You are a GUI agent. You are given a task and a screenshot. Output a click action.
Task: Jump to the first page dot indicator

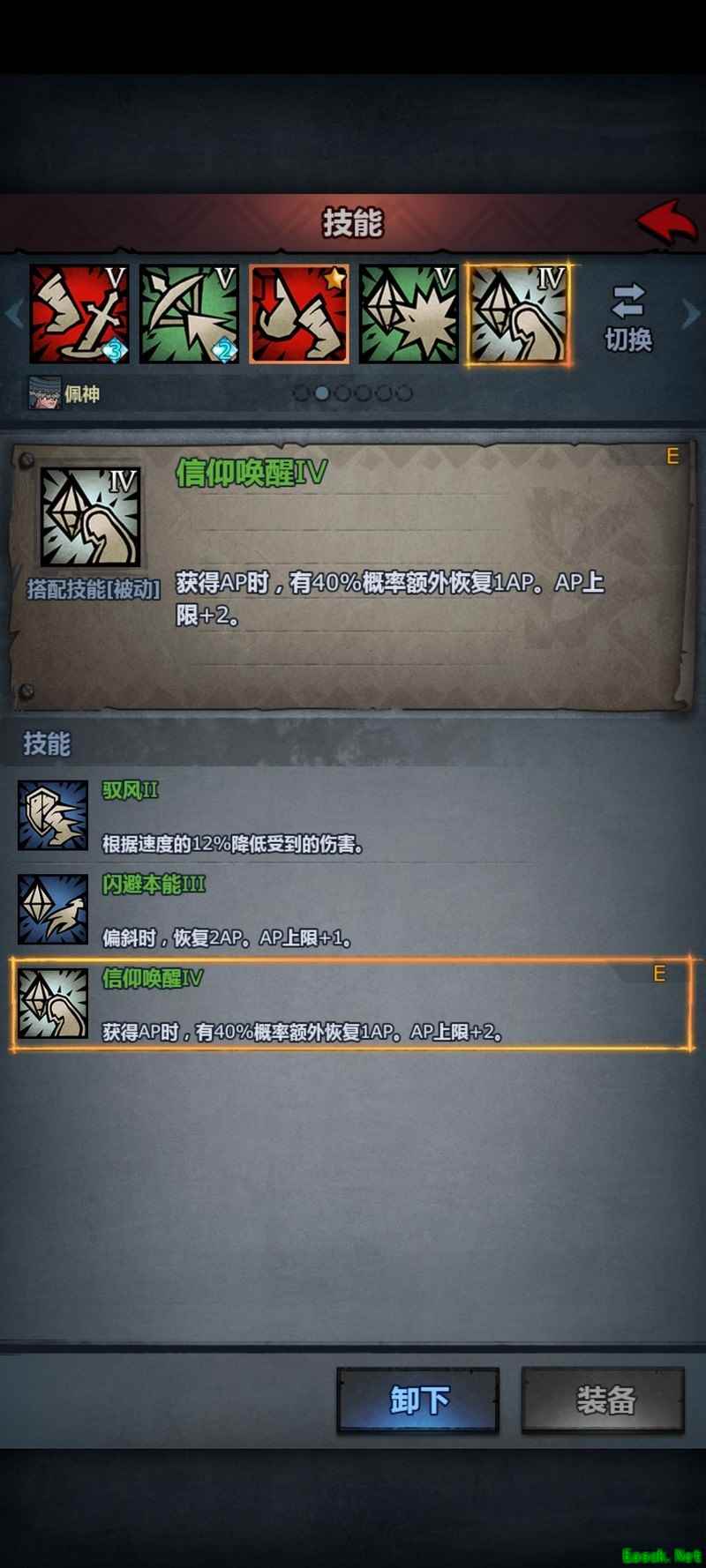click(302, 393)
